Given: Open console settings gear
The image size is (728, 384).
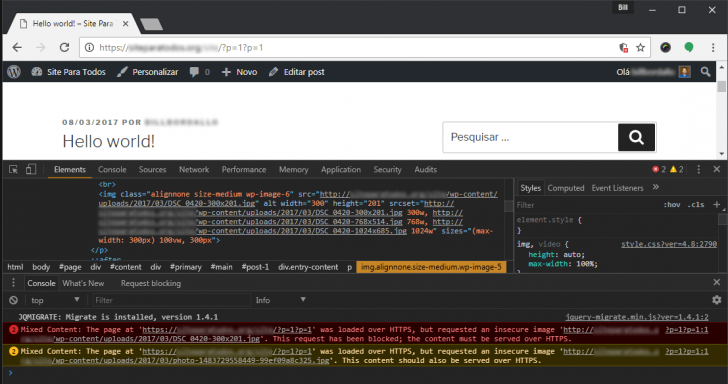Looking at the screenshot, I should click(x=716, y=300).
